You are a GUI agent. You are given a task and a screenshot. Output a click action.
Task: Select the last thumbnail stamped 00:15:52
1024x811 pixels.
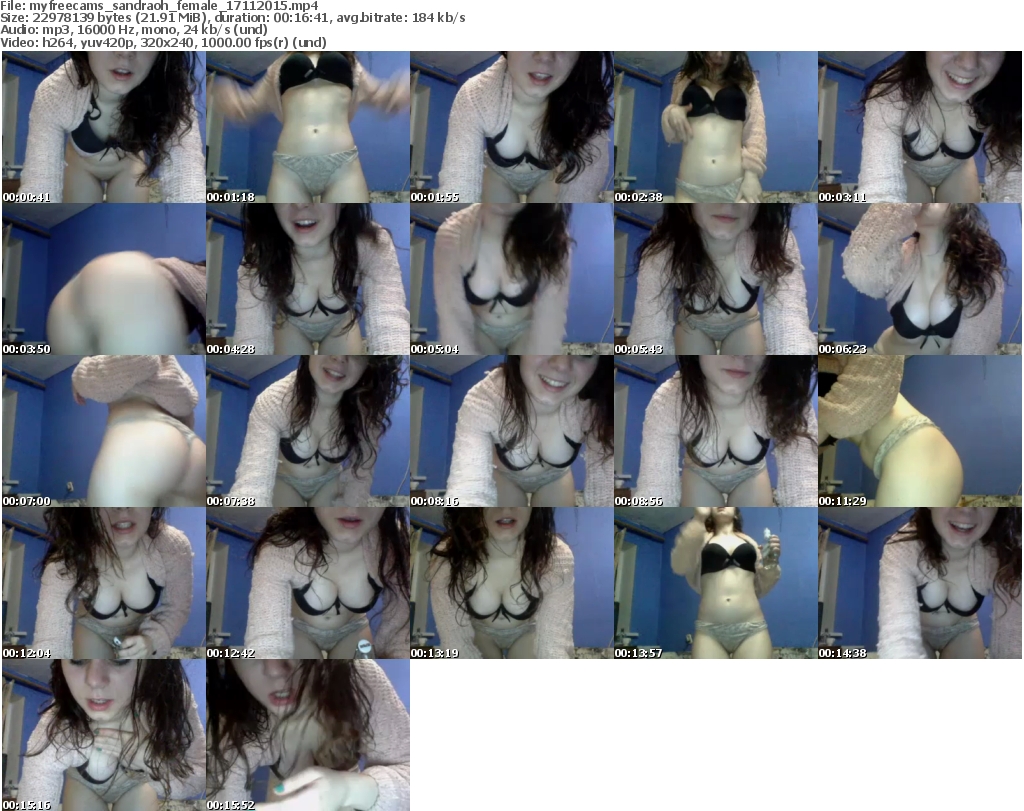308,735
